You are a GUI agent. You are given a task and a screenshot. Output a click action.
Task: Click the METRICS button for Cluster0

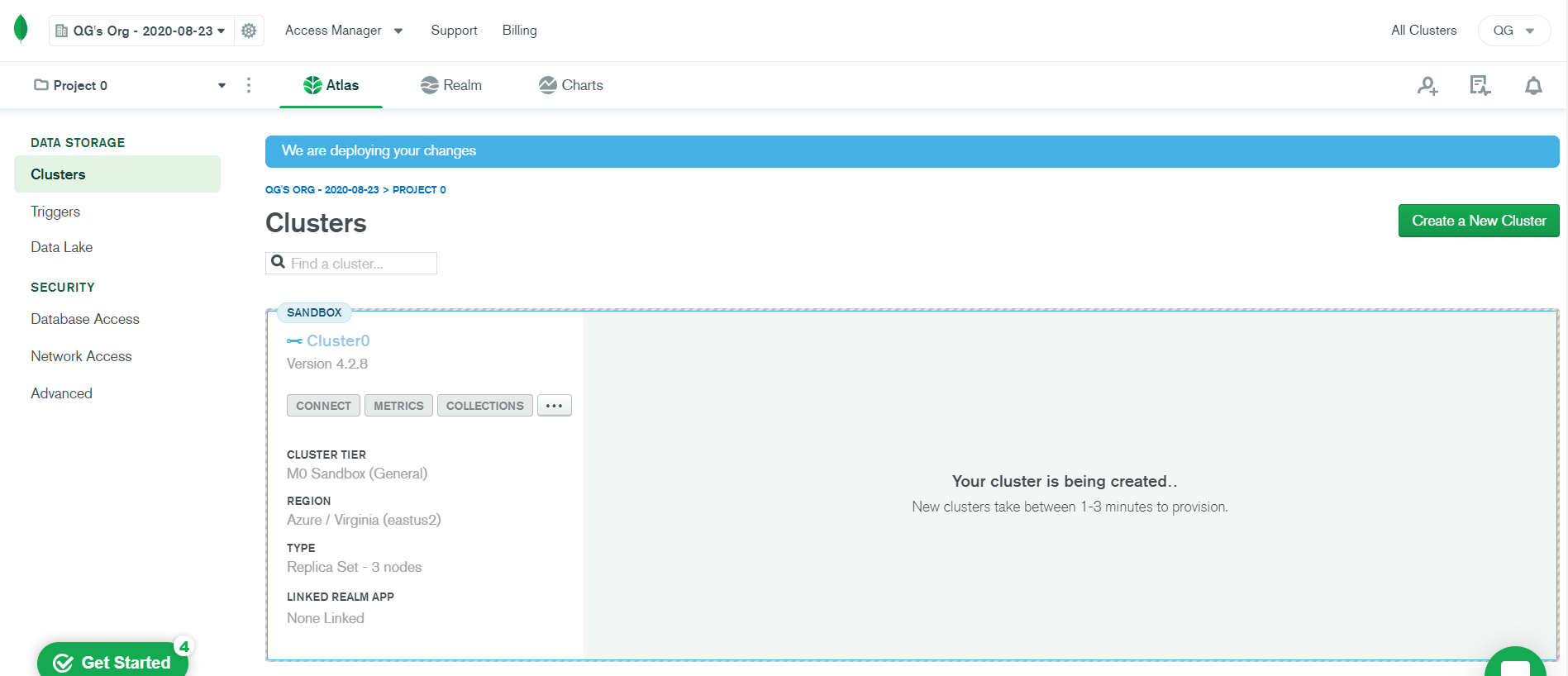coord(398,406)
